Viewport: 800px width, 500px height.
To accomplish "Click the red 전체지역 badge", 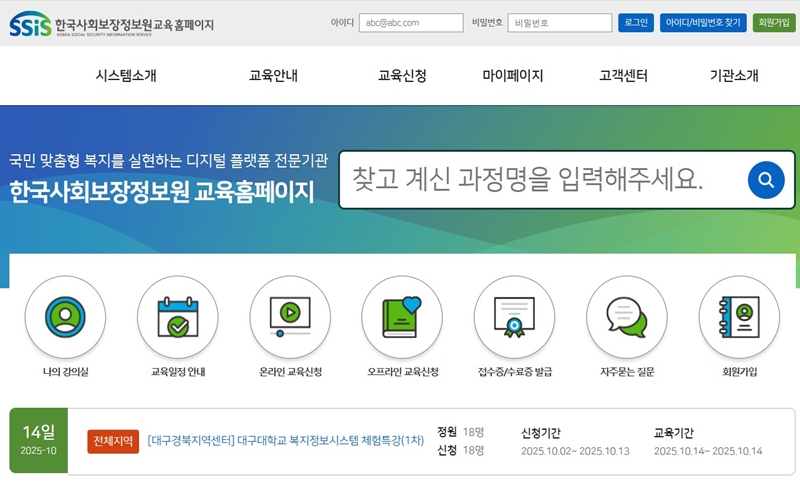I will (x=113, y=441).
